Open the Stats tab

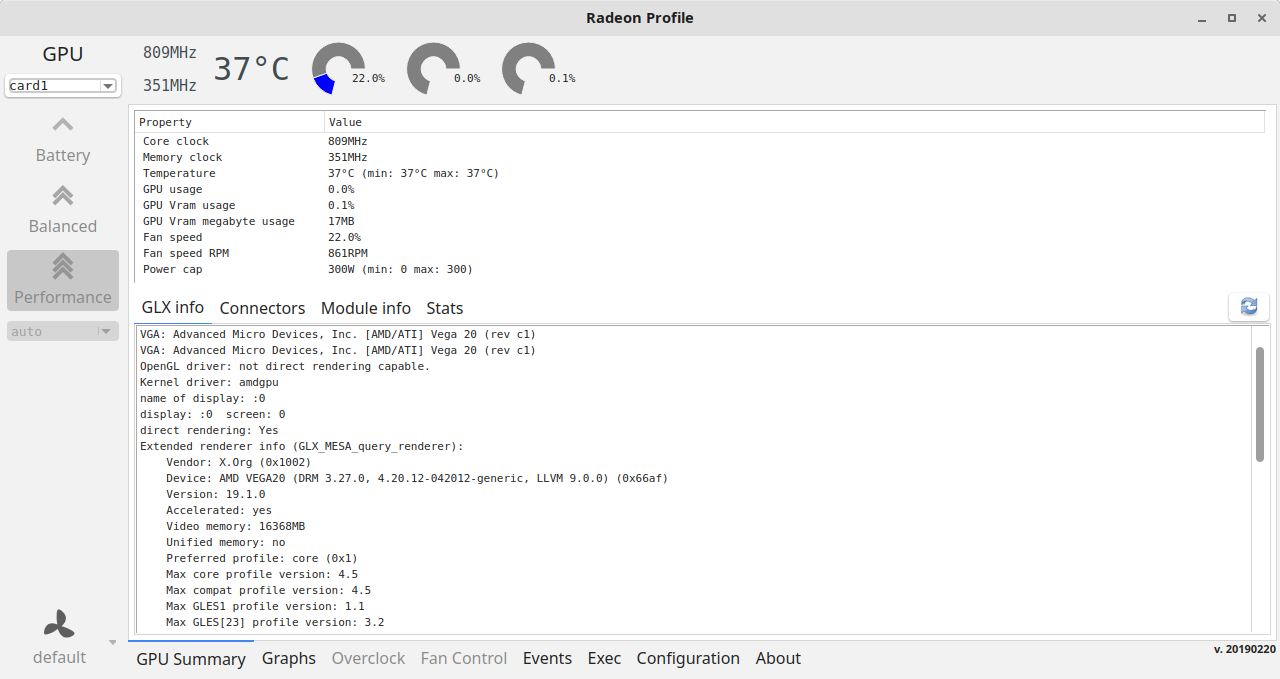click(445, 308)
